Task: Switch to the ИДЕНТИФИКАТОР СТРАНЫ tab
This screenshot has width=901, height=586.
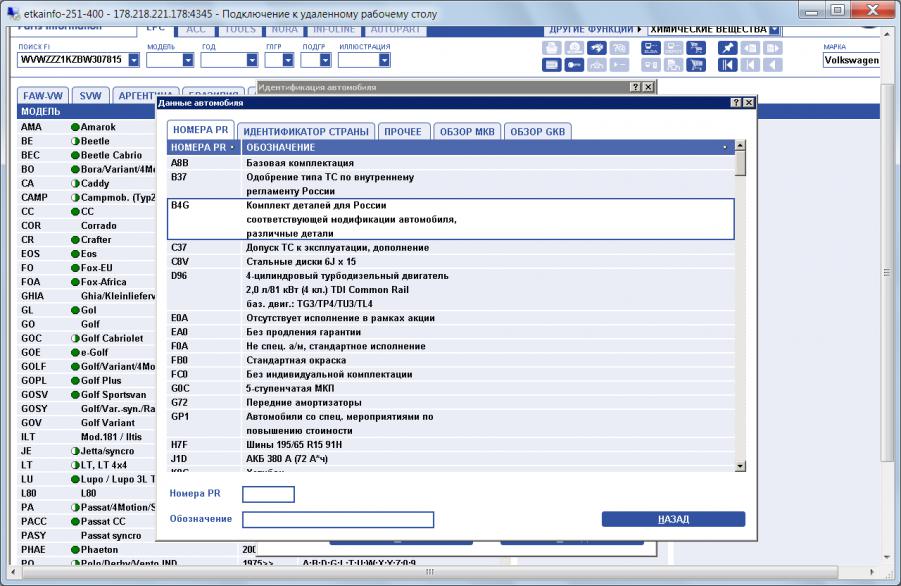Action: [x=306, y=132]
